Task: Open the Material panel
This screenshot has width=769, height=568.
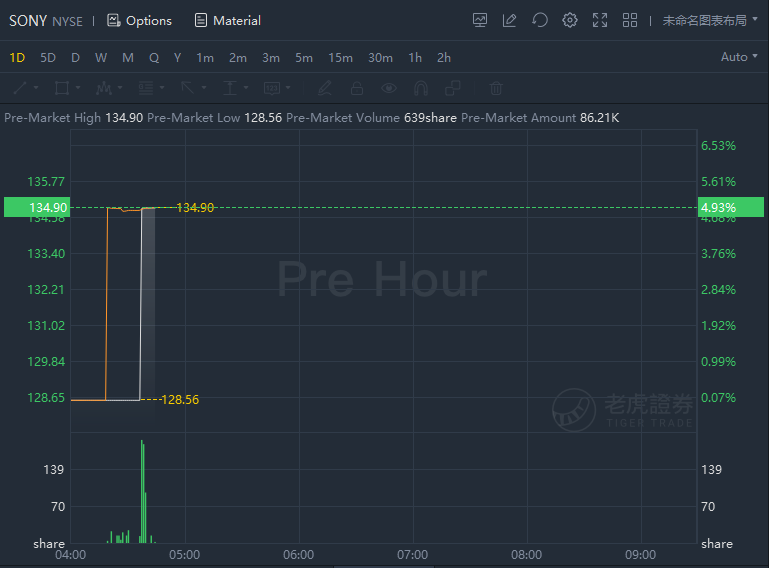Action: [228, 21]
